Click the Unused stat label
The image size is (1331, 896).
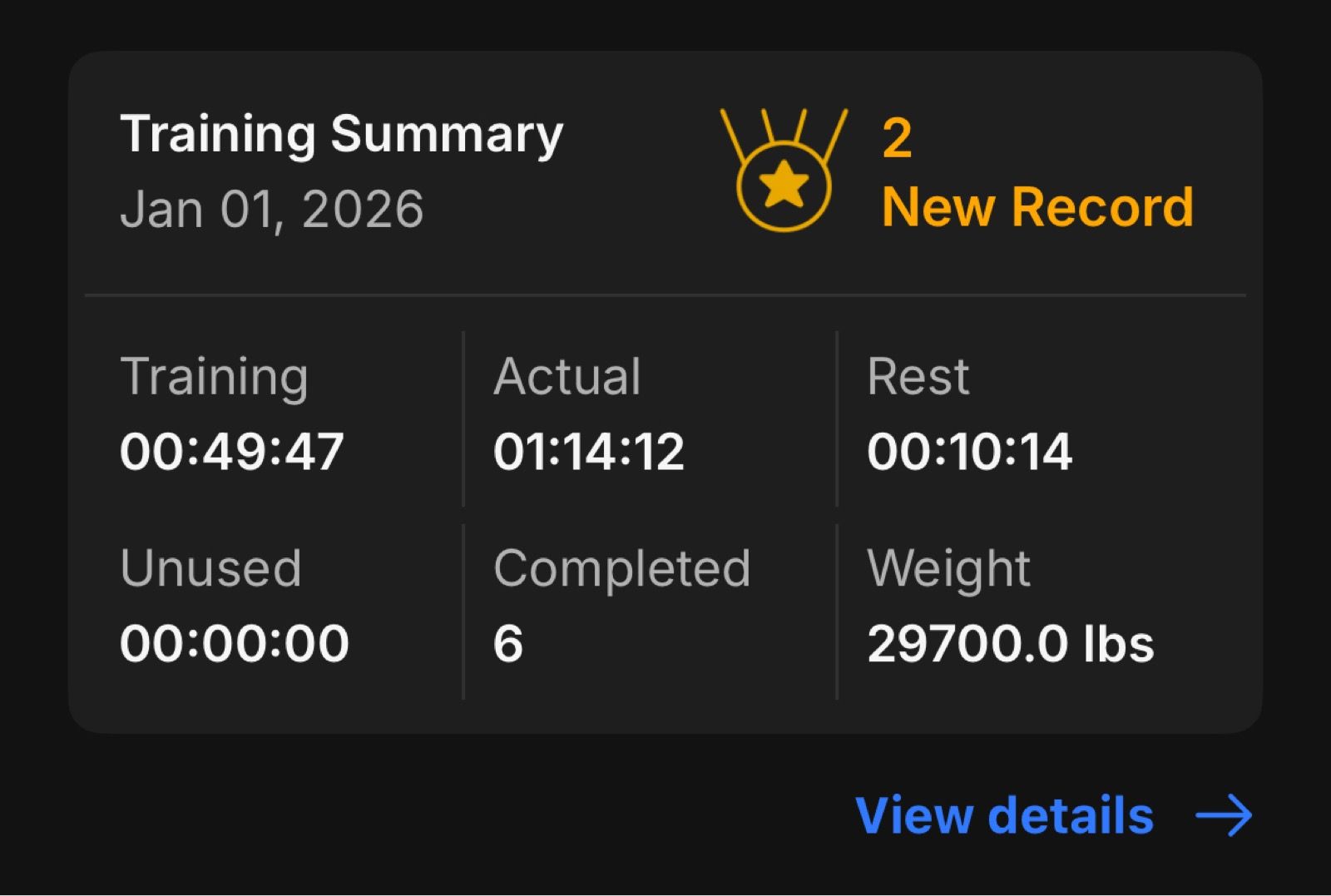[210, 569]
